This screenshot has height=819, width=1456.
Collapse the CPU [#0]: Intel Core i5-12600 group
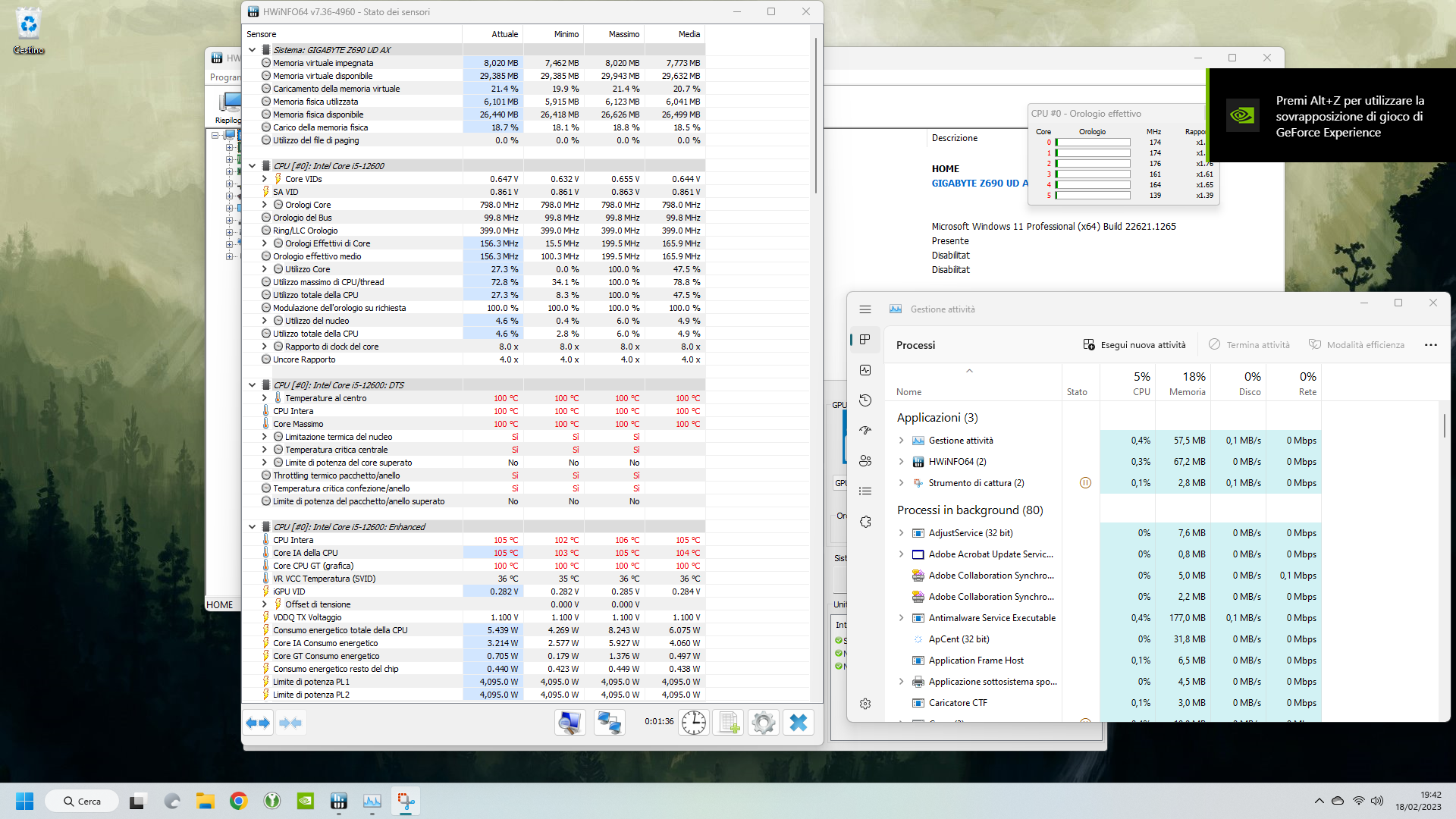pos(253,166)
